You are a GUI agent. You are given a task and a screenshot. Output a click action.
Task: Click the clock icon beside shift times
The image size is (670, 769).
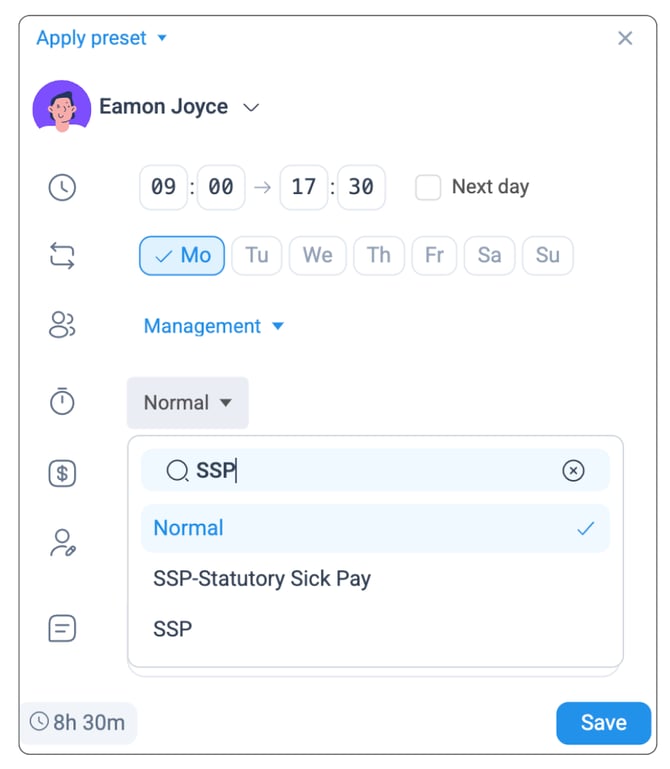(x=62, y=187)
